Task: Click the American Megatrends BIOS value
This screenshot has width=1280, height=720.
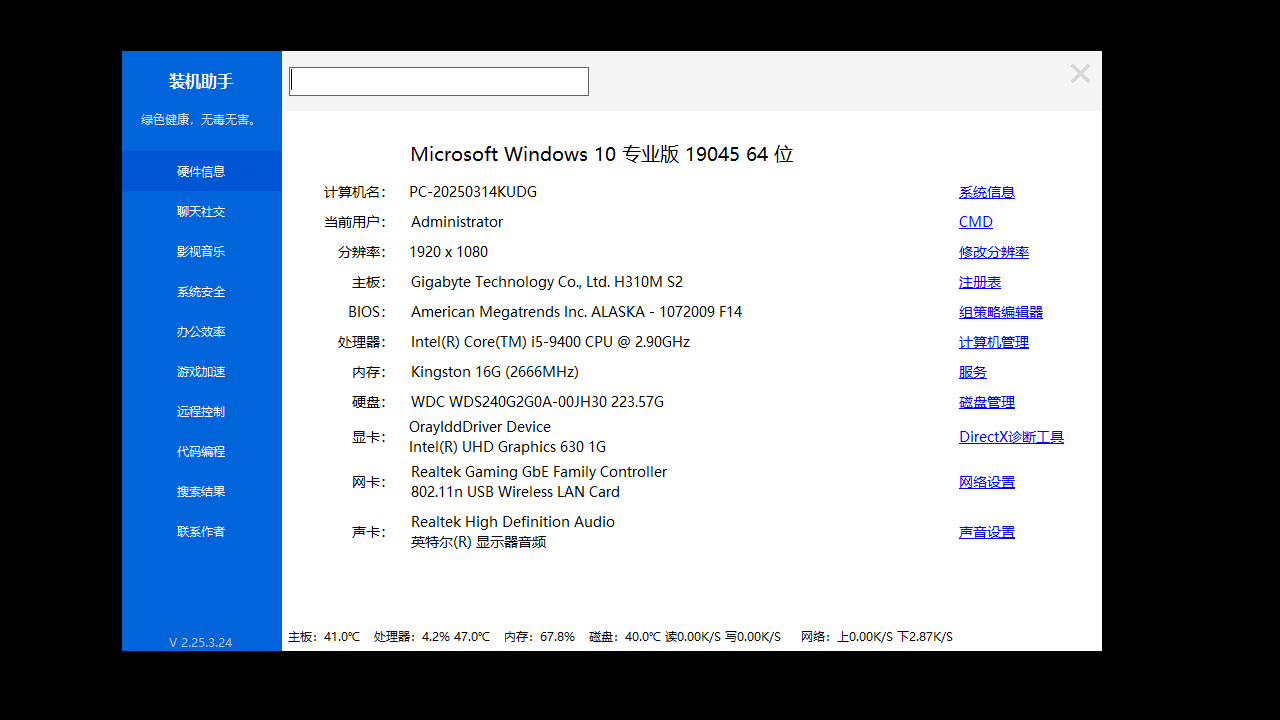Action: (577, 312)
